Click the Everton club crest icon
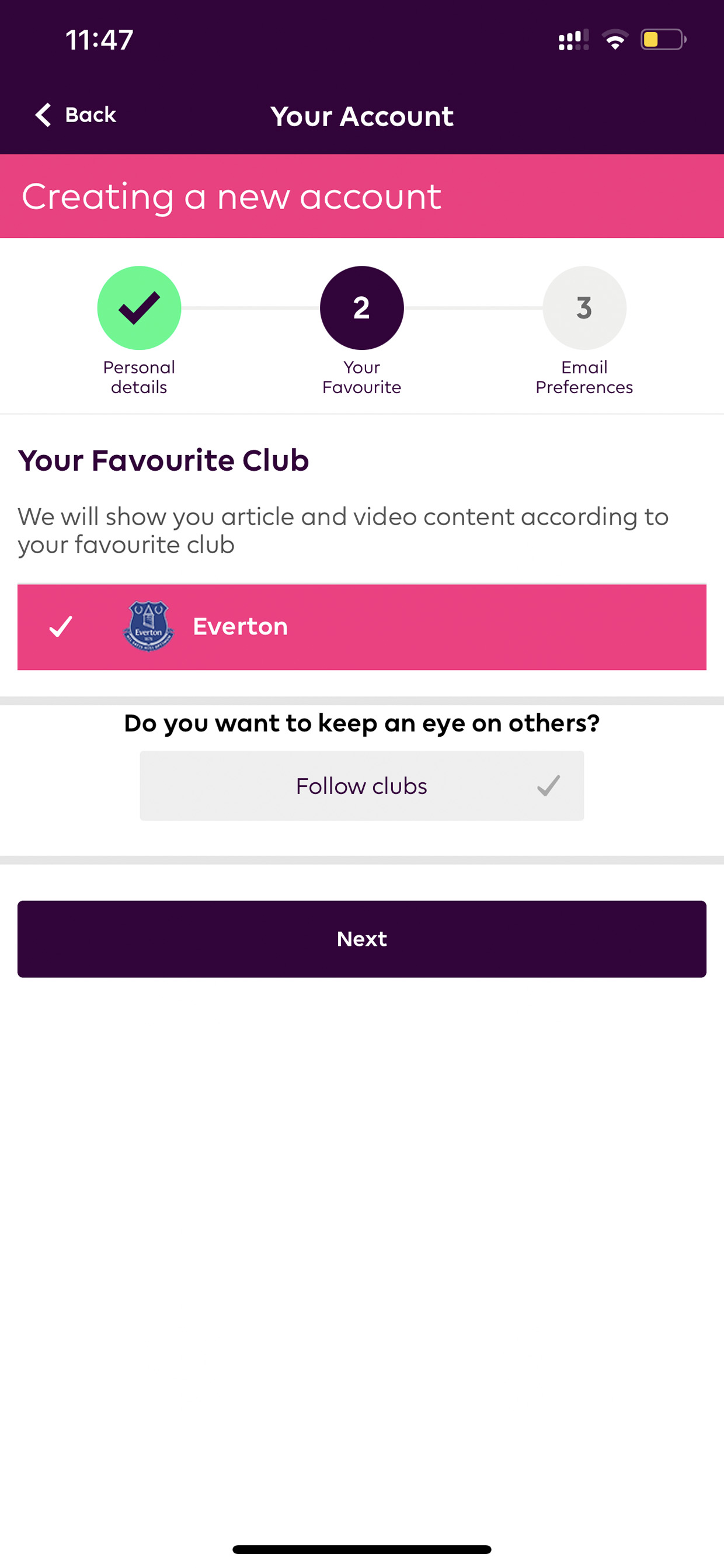The width and height of the screenshot is (724, 1568). (x=148, y=626)
